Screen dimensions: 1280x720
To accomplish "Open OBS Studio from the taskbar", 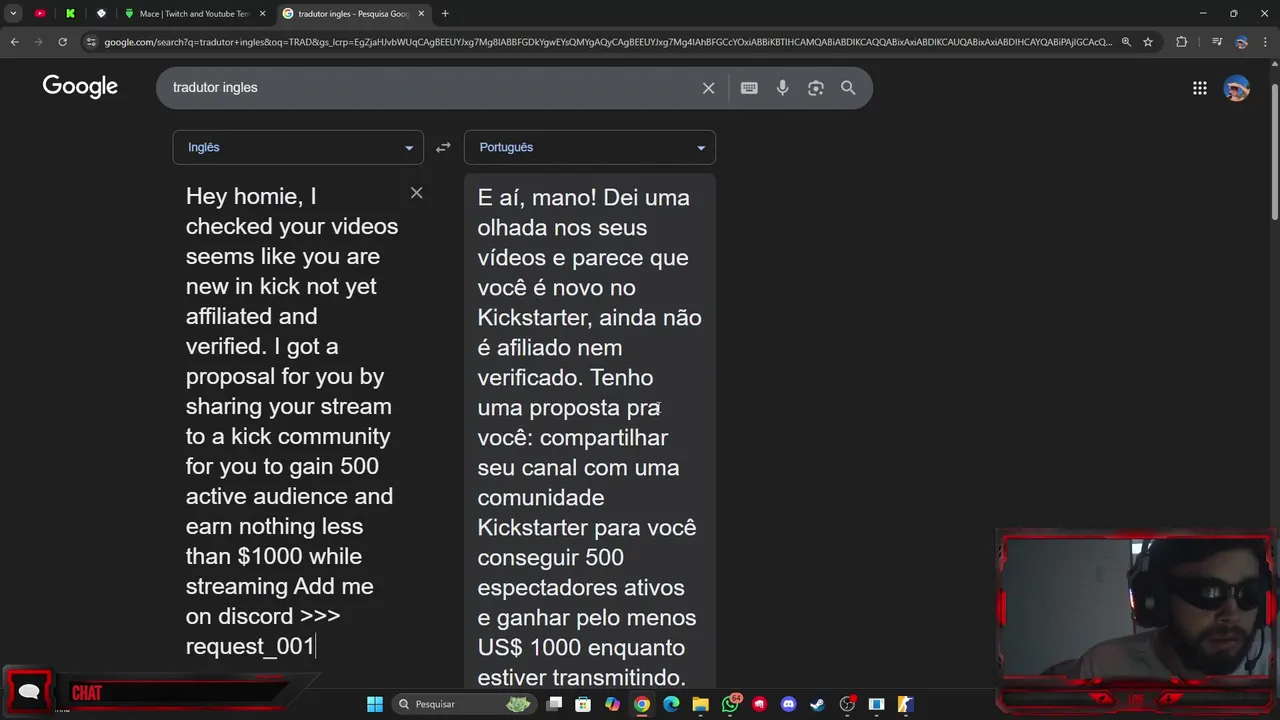I will [847, 704].
